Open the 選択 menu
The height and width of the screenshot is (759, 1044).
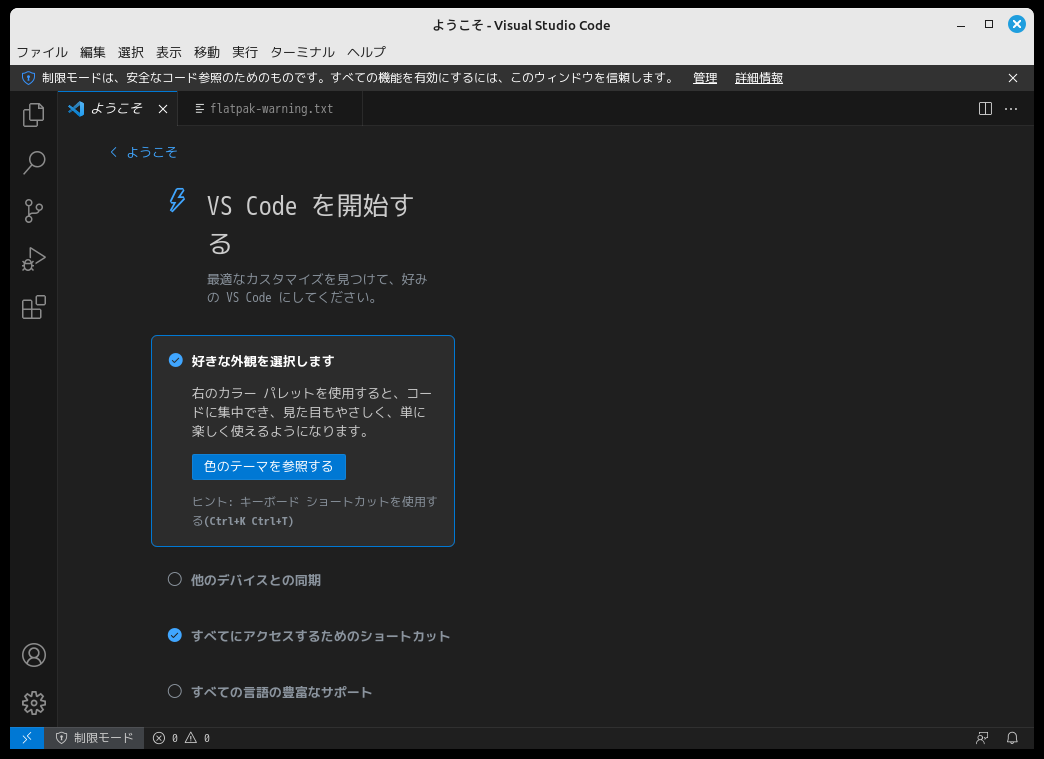pos(130,52)
